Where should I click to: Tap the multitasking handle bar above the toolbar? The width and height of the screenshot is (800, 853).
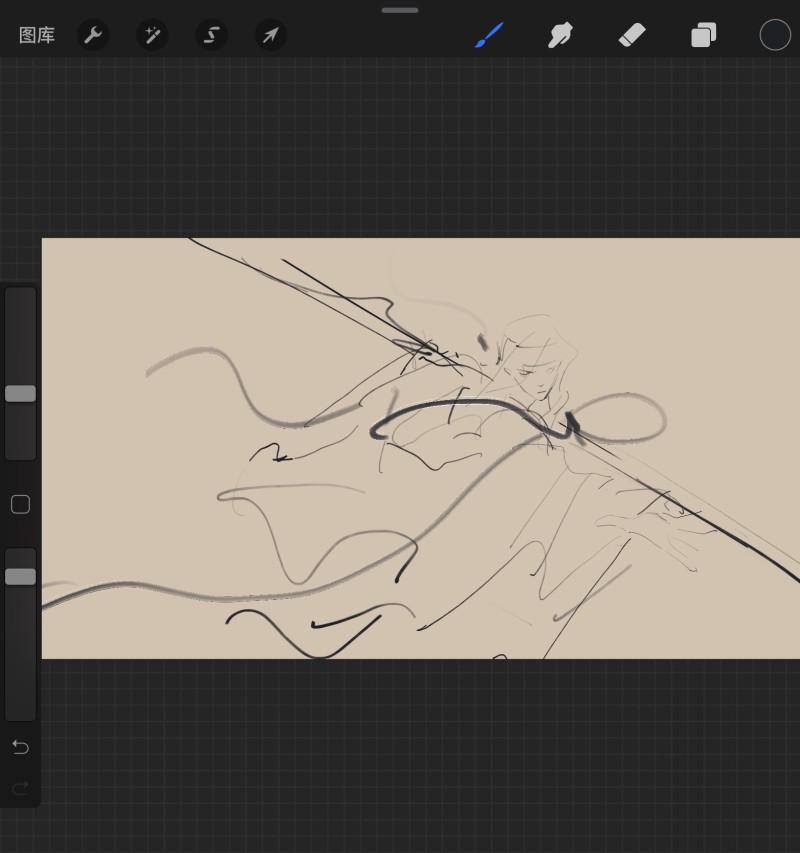click(400, 10)
